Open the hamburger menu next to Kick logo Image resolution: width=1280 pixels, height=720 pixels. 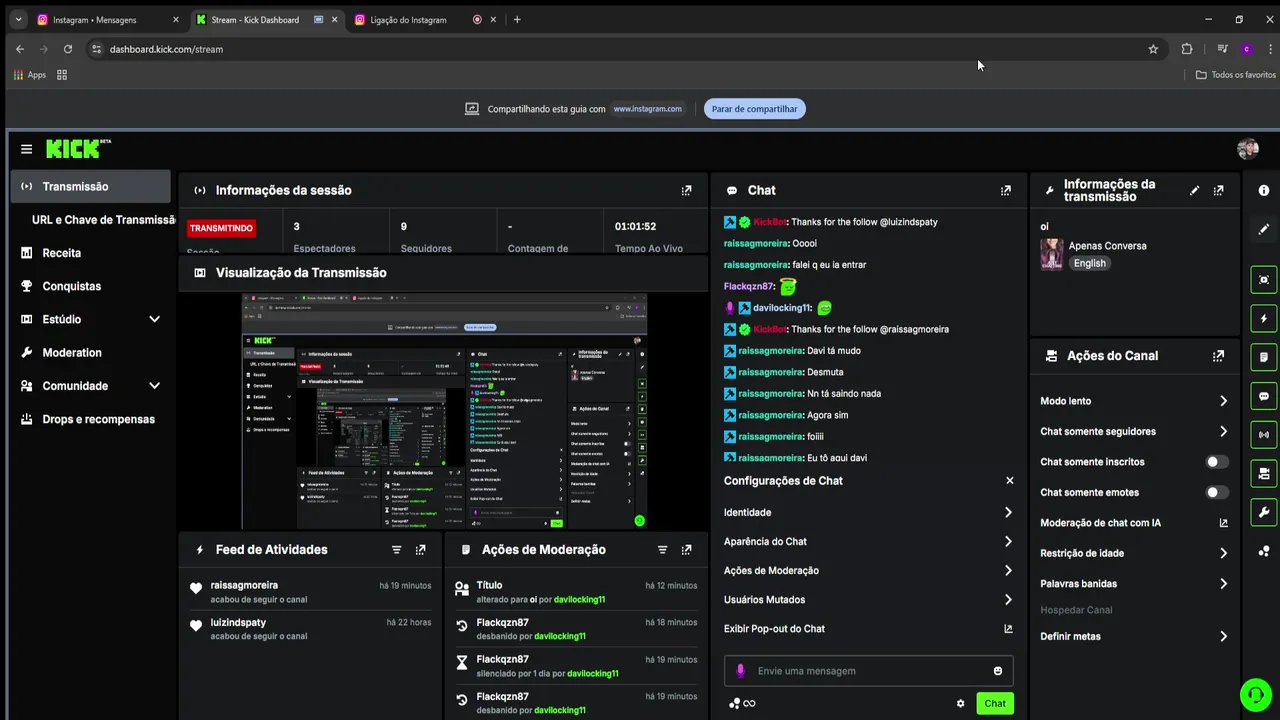click(26, 149)
